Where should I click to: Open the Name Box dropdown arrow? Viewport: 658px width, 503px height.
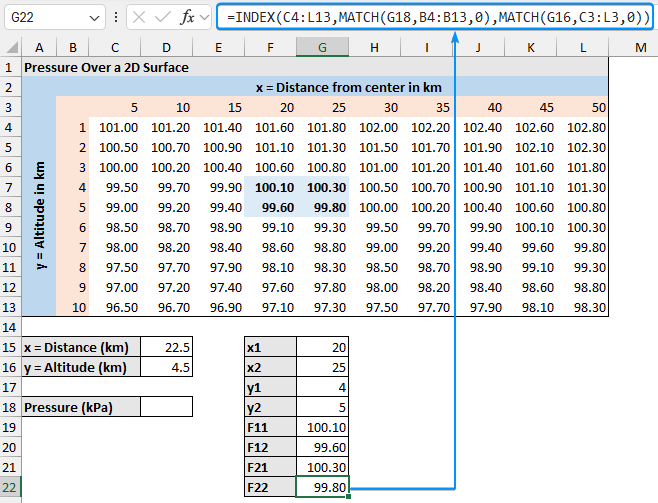pos(94,18)
